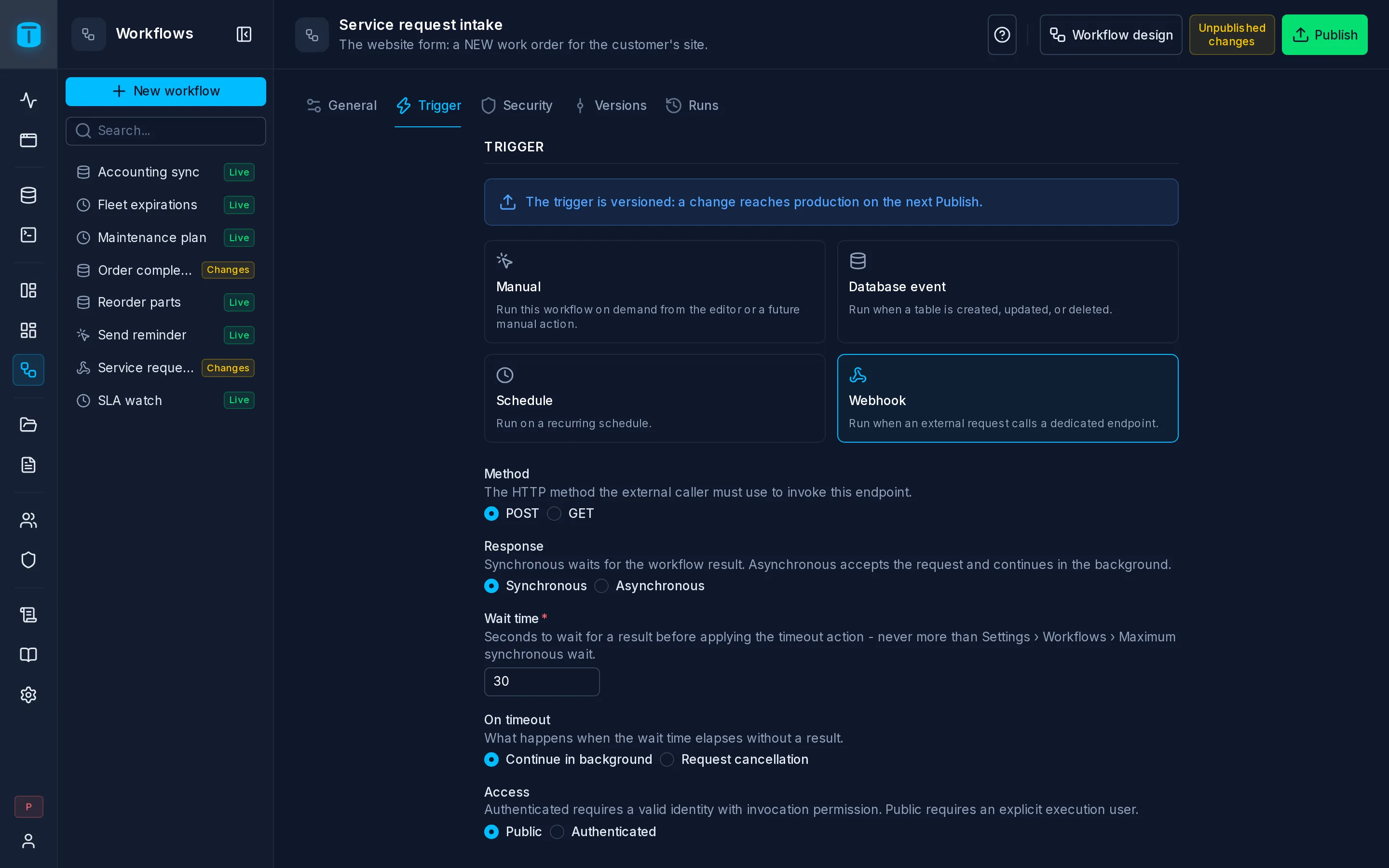Click the workflow icon beside Service request intake title

312,34
